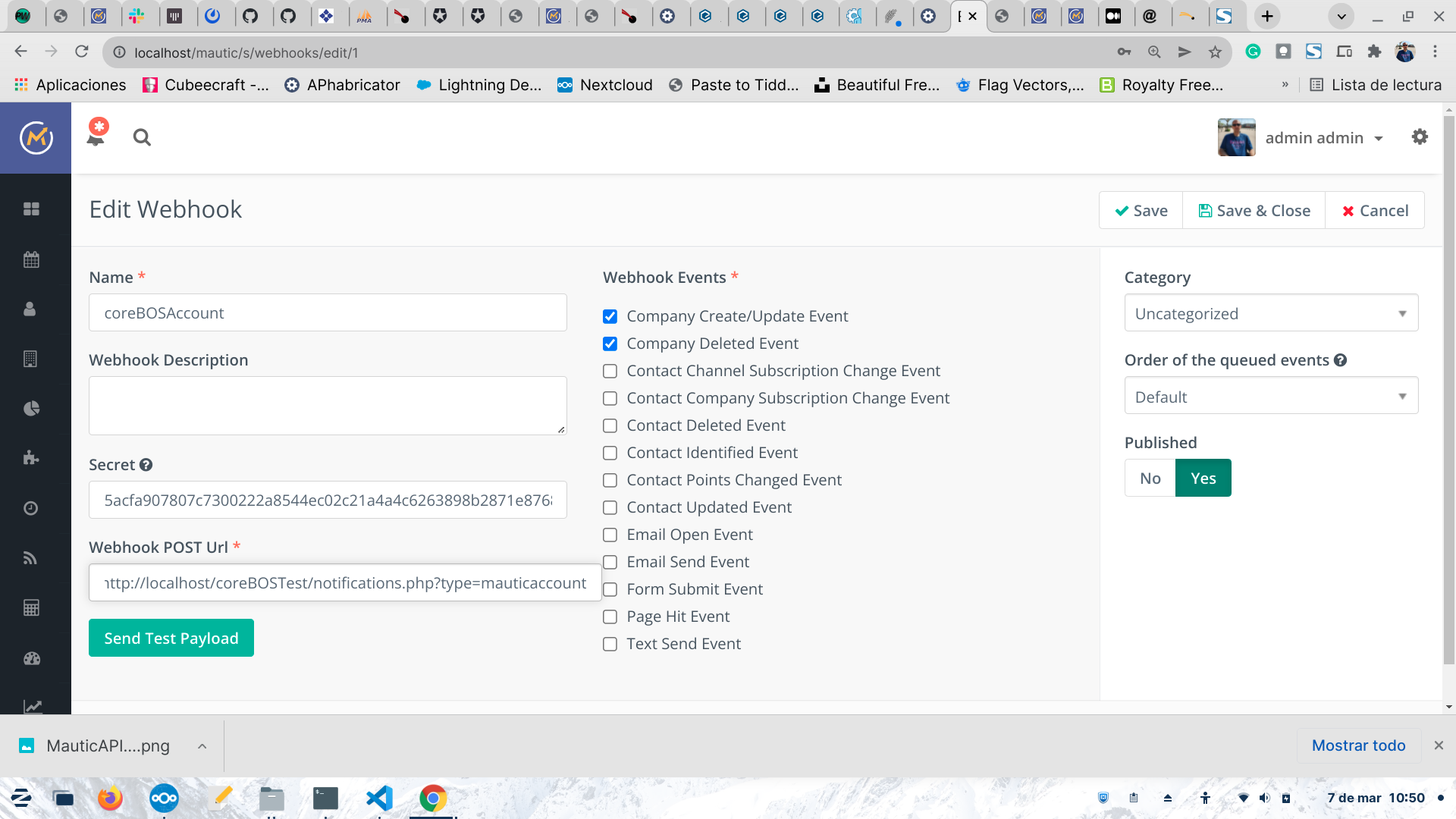The image size is (1456, 819).
Task: Open the settings gear icon
Action: 1420,137
